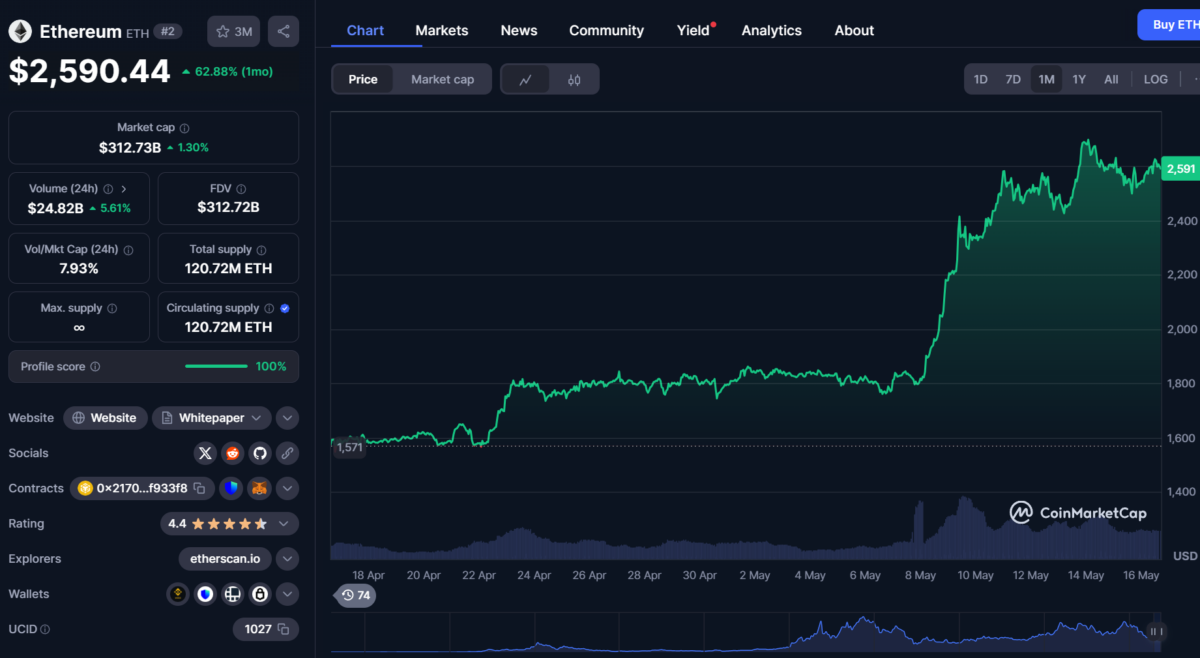Switch chart to Market cap view

coord(443,79)
